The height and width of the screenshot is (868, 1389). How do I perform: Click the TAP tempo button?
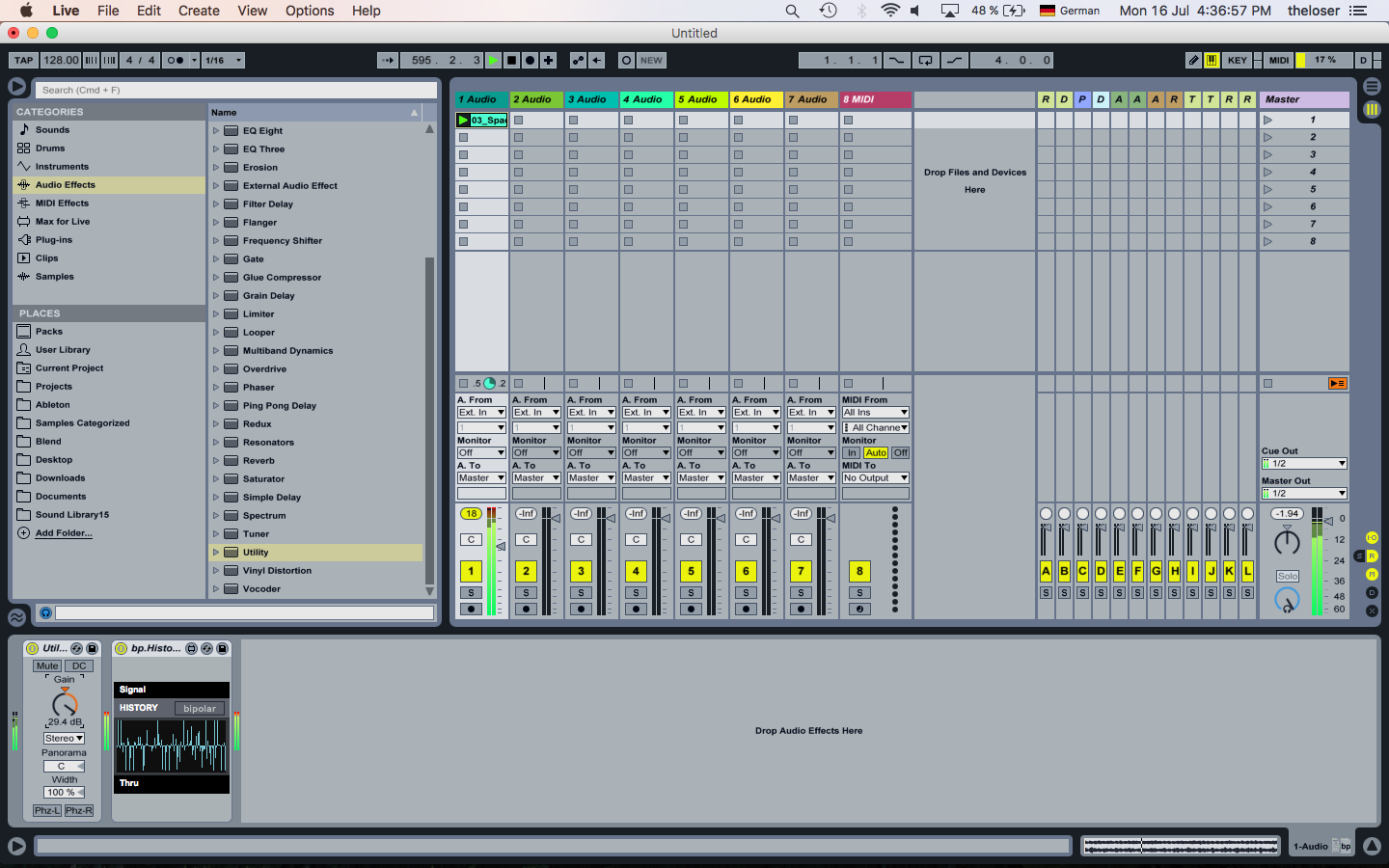[x=24, y=60]
